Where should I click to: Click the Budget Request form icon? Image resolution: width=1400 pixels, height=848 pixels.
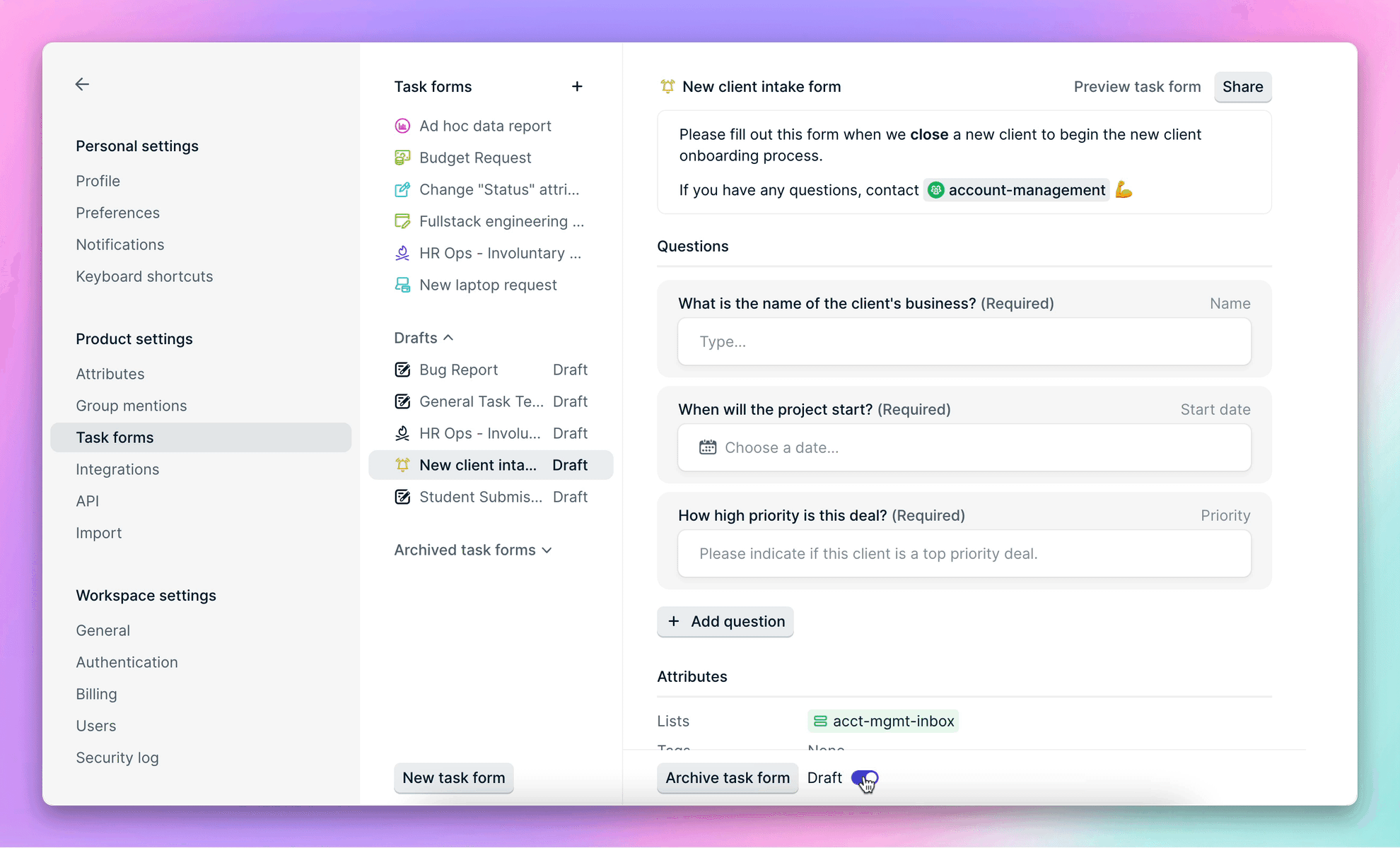click(x=402, y=158)
